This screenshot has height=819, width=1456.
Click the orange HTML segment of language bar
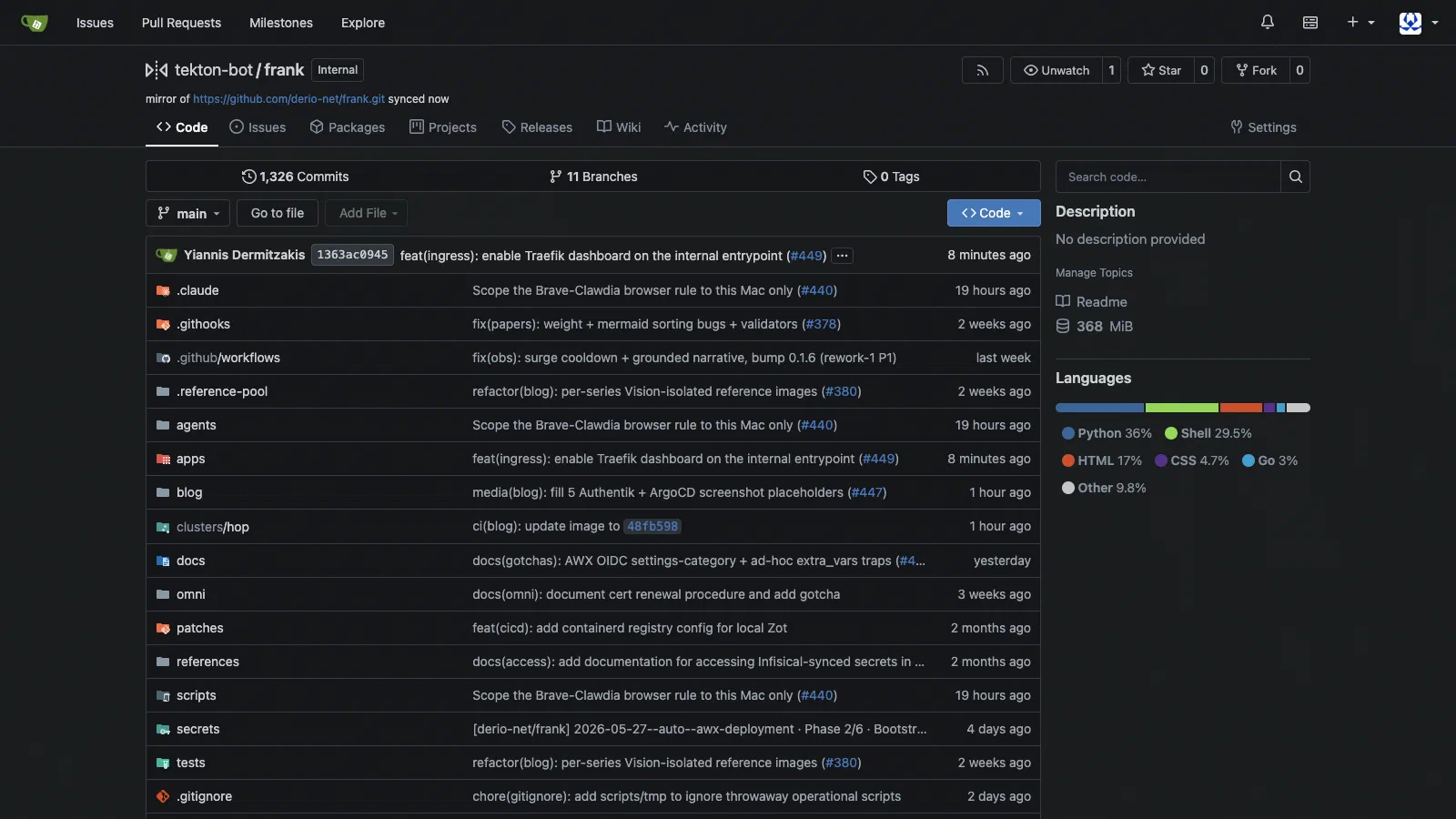[1241, 408]
